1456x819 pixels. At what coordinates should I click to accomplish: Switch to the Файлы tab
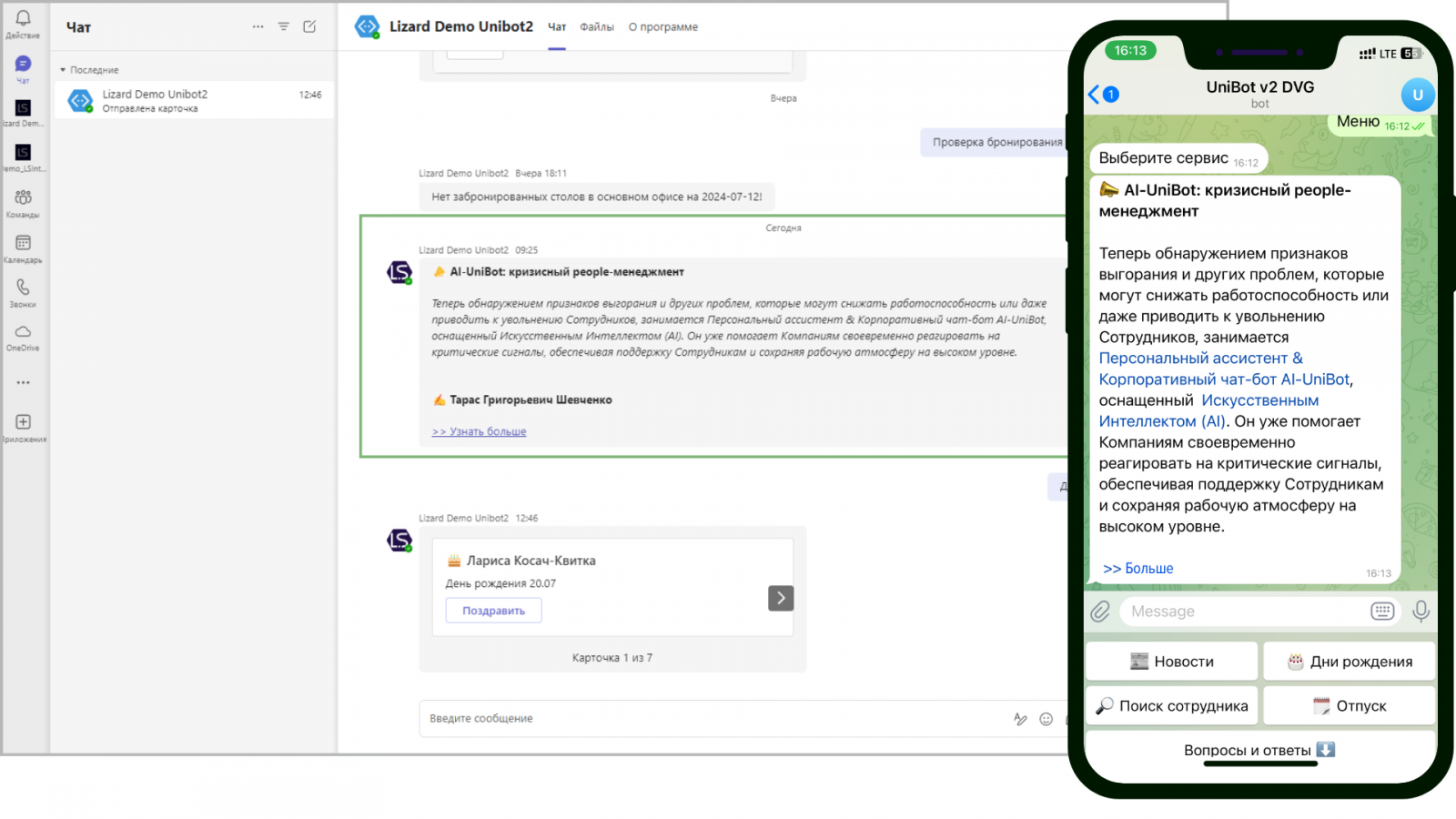pos(597,27)
